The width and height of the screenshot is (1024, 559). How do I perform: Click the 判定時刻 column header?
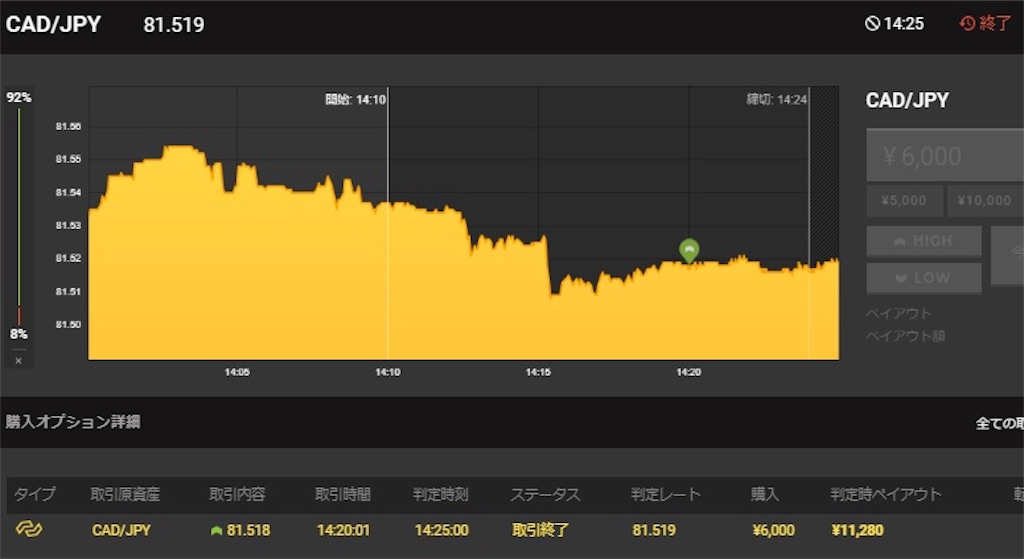pos(441,494)
